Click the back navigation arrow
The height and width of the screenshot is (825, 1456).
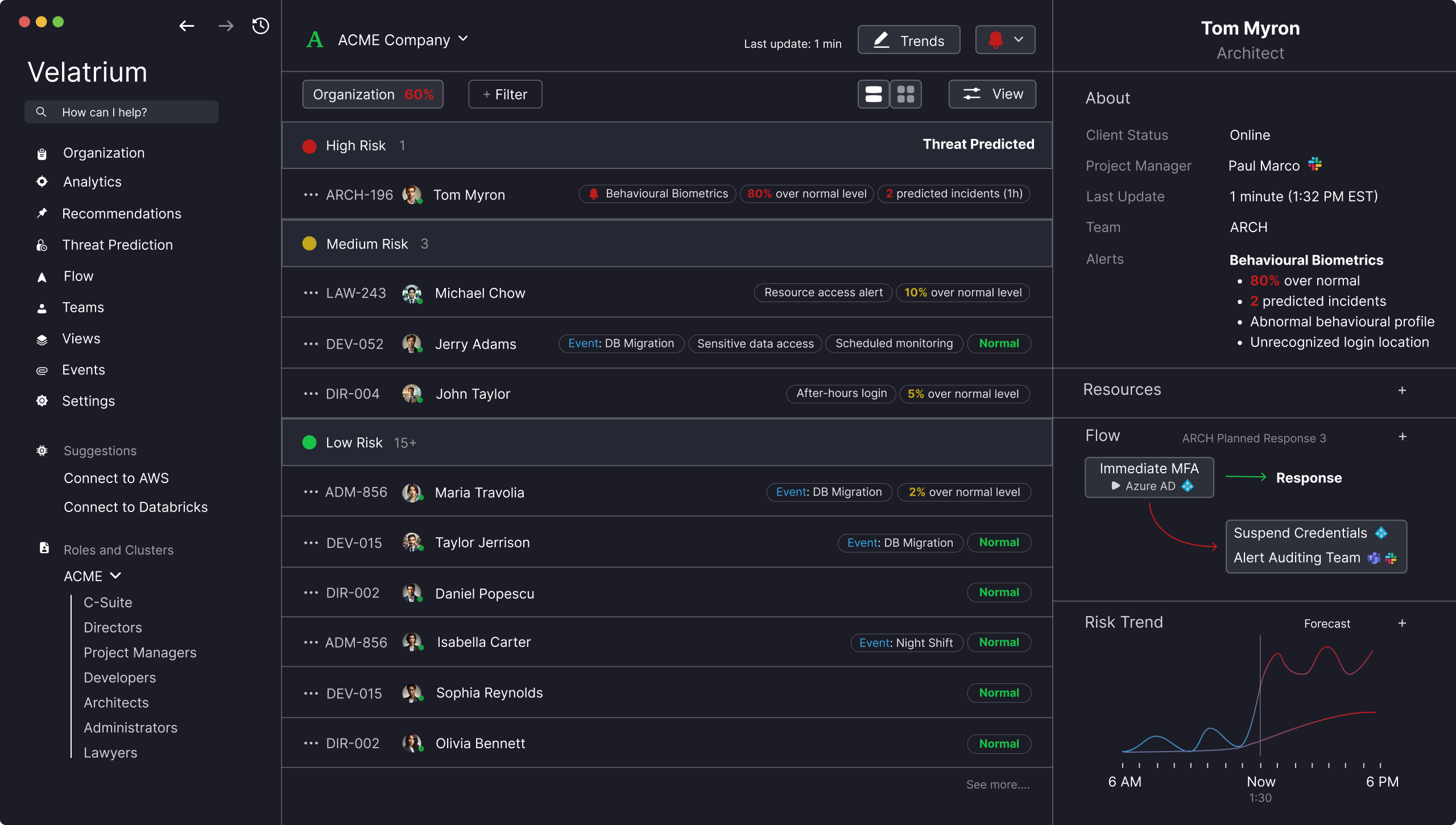[x=187, y=26]
